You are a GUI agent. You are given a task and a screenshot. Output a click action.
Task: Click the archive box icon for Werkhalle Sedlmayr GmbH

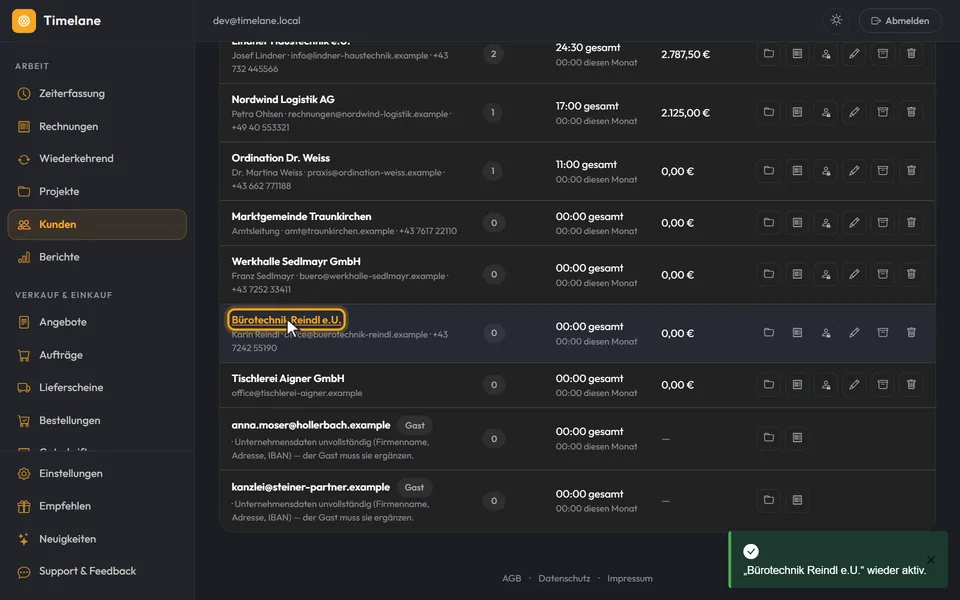pyautogui.click(x=882, y=274)
